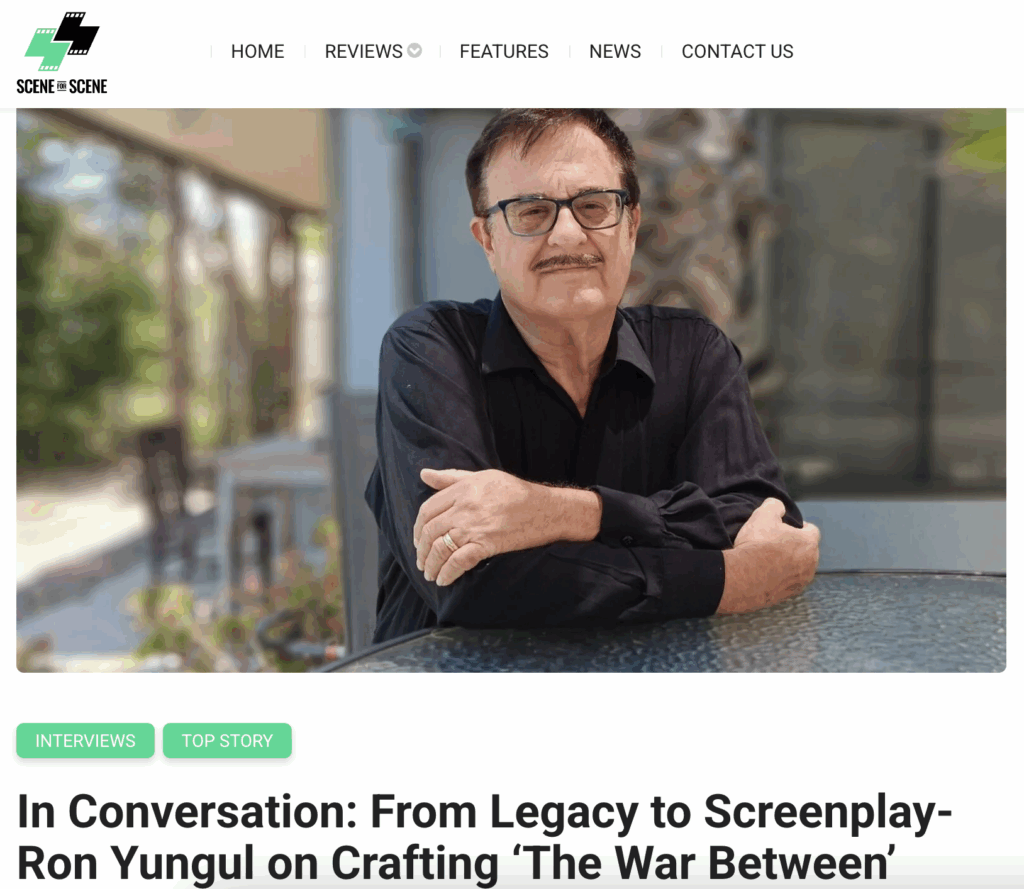Click the INTERVIEWS category tag
Screen dimensions: 1024x889
coord(86,741)
